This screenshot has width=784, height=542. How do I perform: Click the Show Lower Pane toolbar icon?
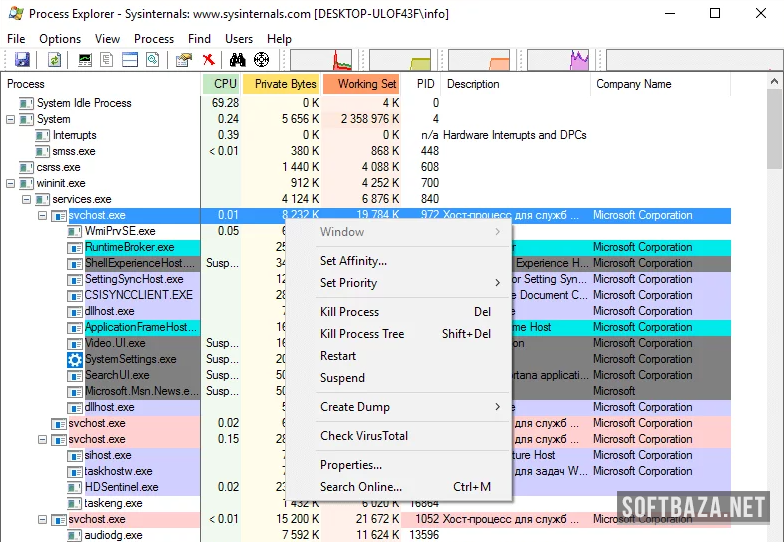point(130,60)
